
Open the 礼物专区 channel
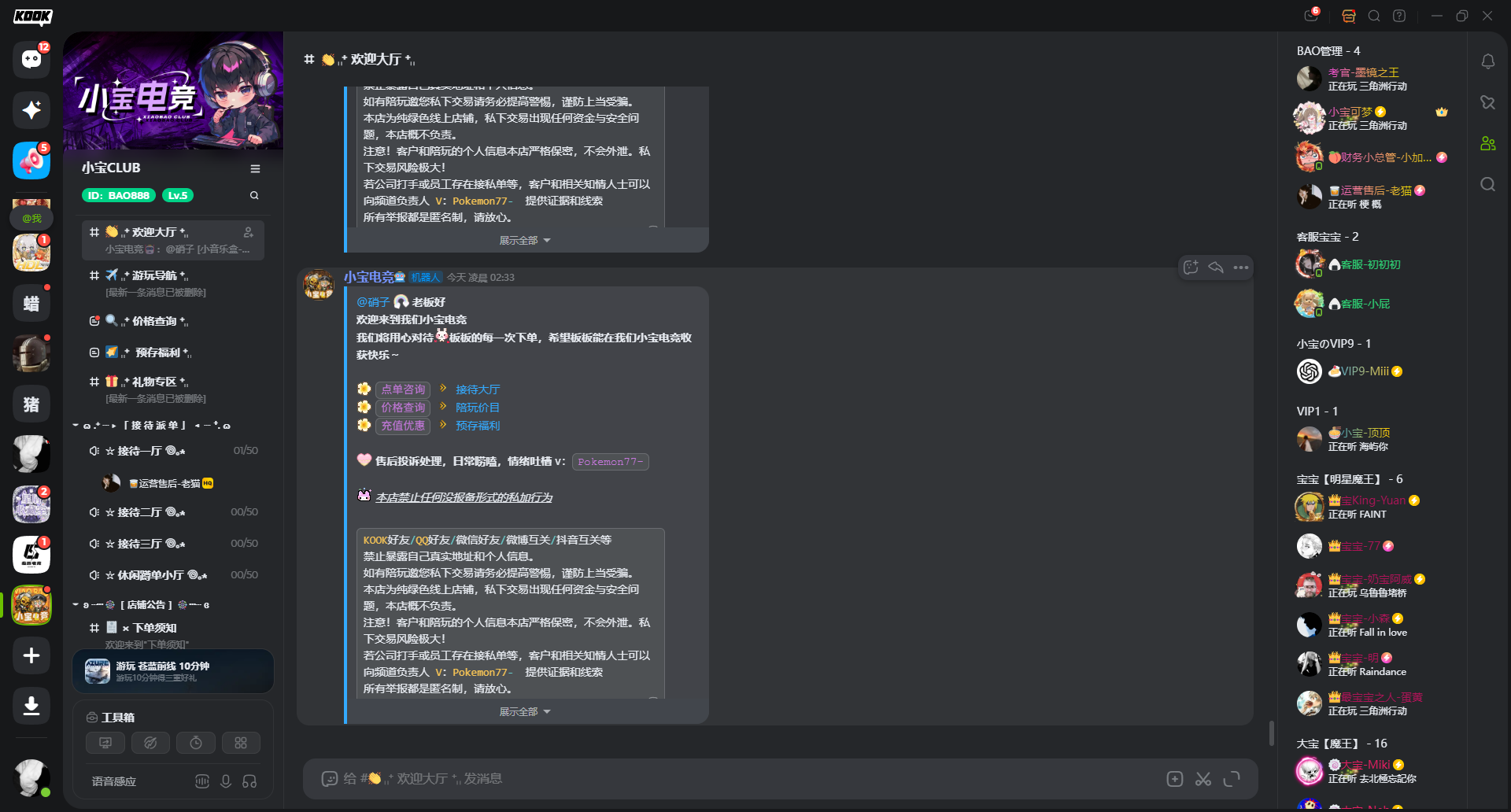173,389
